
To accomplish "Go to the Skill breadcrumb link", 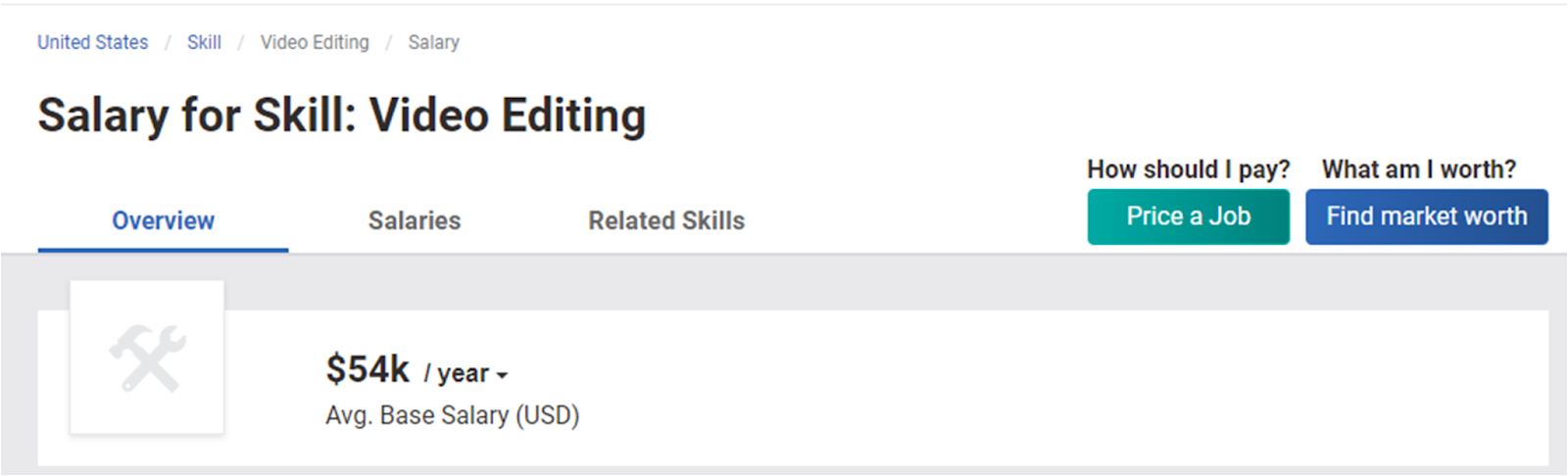I will coord(204,42).
